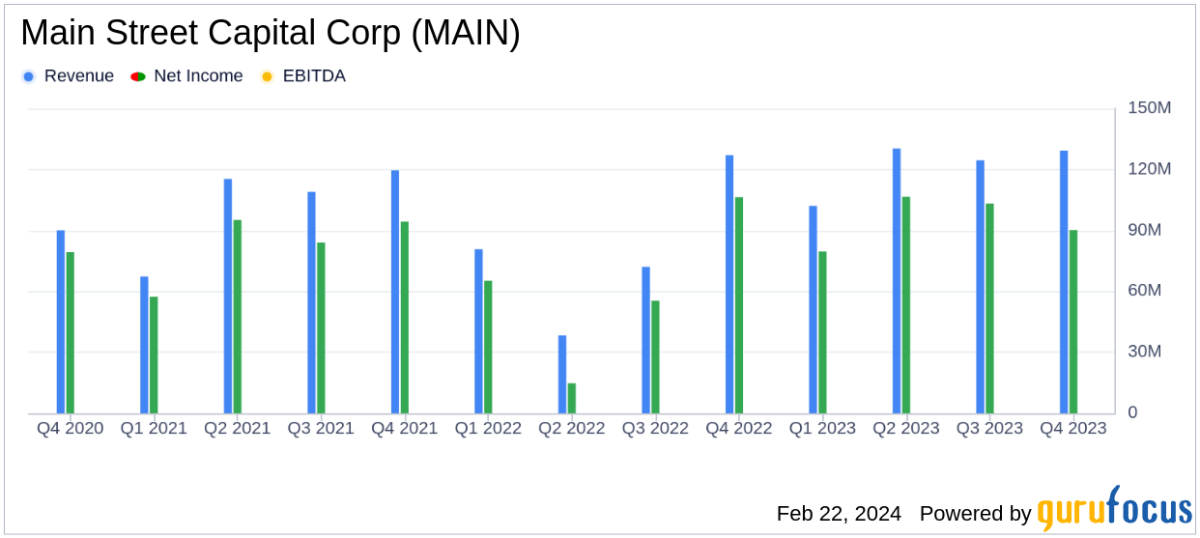Select the Q4 2021 Net Income bar

click(x=404, y=318)
